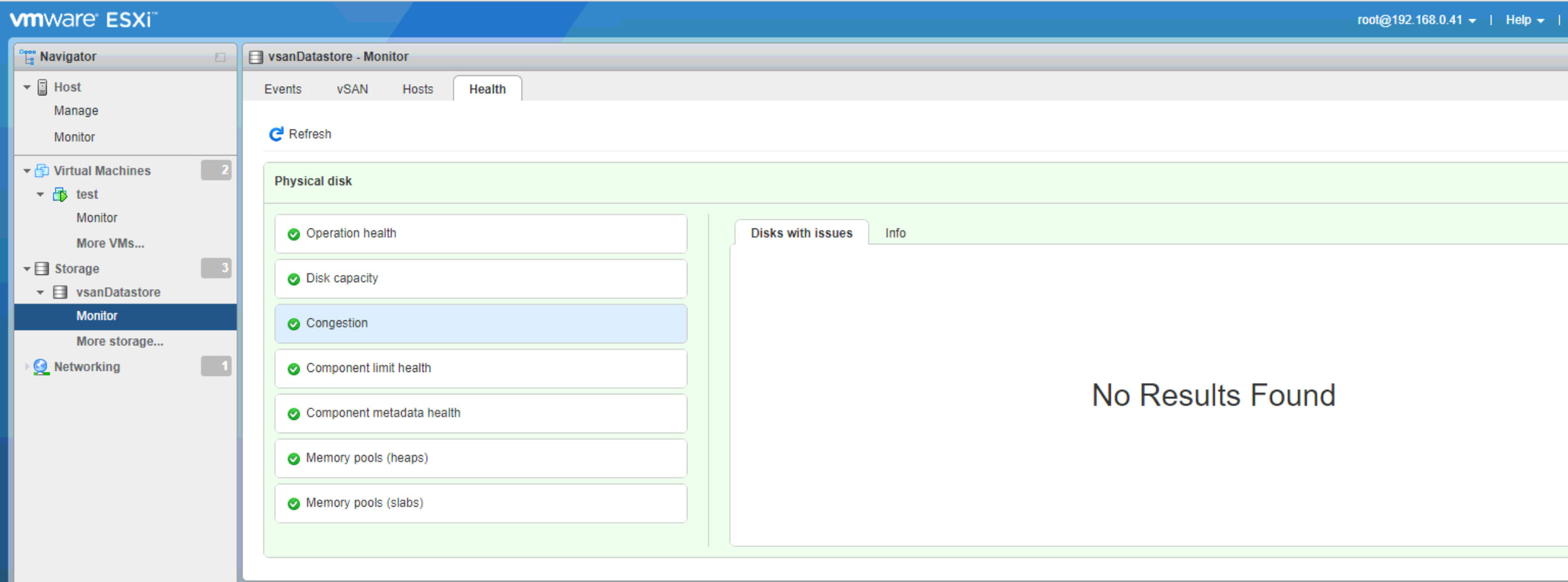Select the Virtual Machines navigator label
Screen dimensions: 1568x582
pos(102,170)
